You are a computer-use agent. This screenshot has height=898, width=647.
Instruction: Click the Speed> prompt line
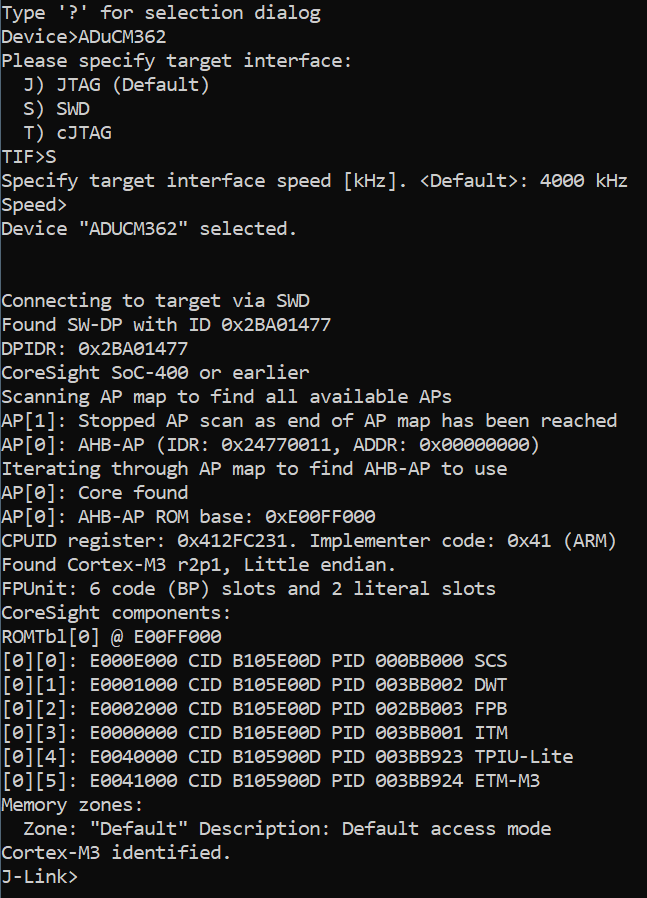click(x=34, y=205)
